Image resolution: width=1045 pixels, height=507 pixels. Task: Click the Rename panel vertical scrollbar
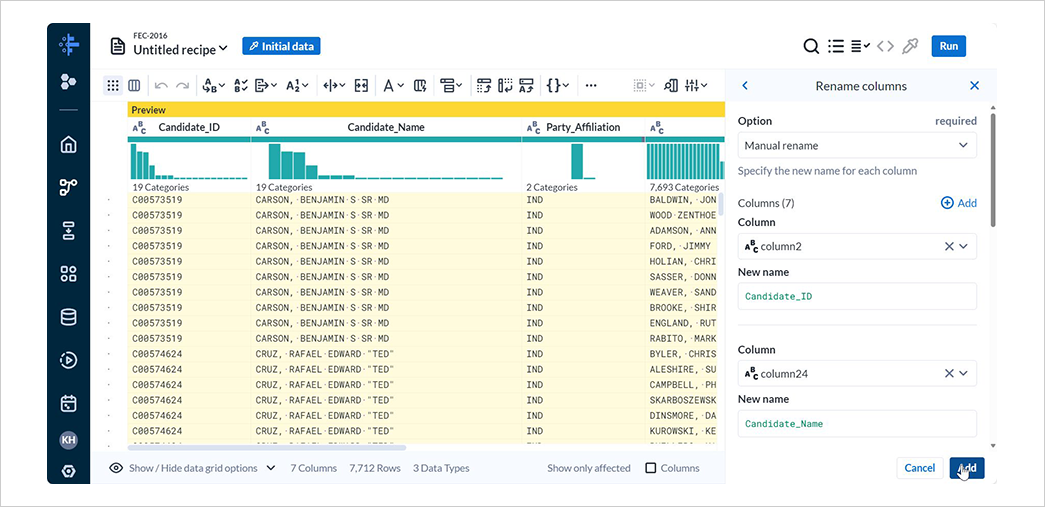[x=993, y=169]
